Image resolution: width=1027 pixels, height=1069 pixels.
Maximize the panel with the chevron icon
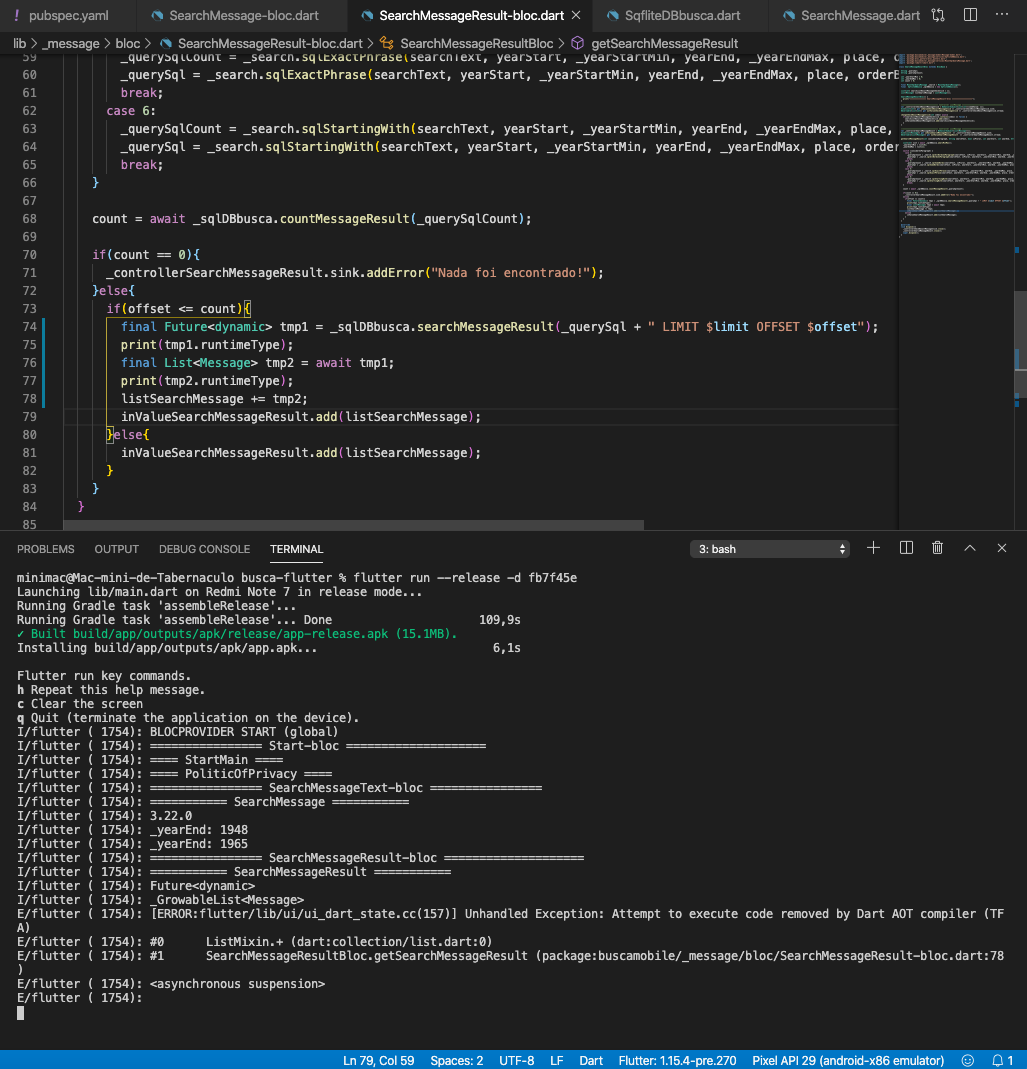(969, 548)
